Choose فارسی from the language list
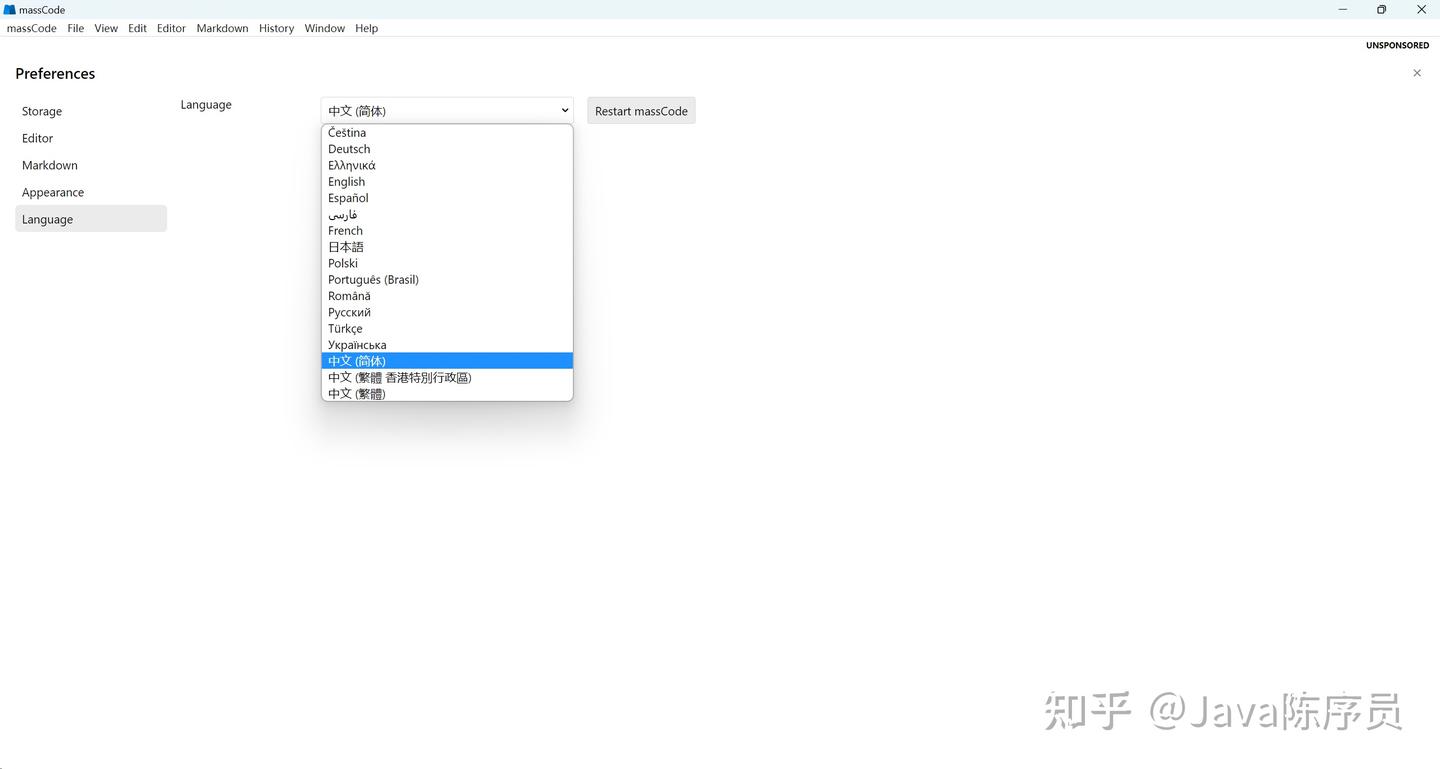 (x=447, y=214)
